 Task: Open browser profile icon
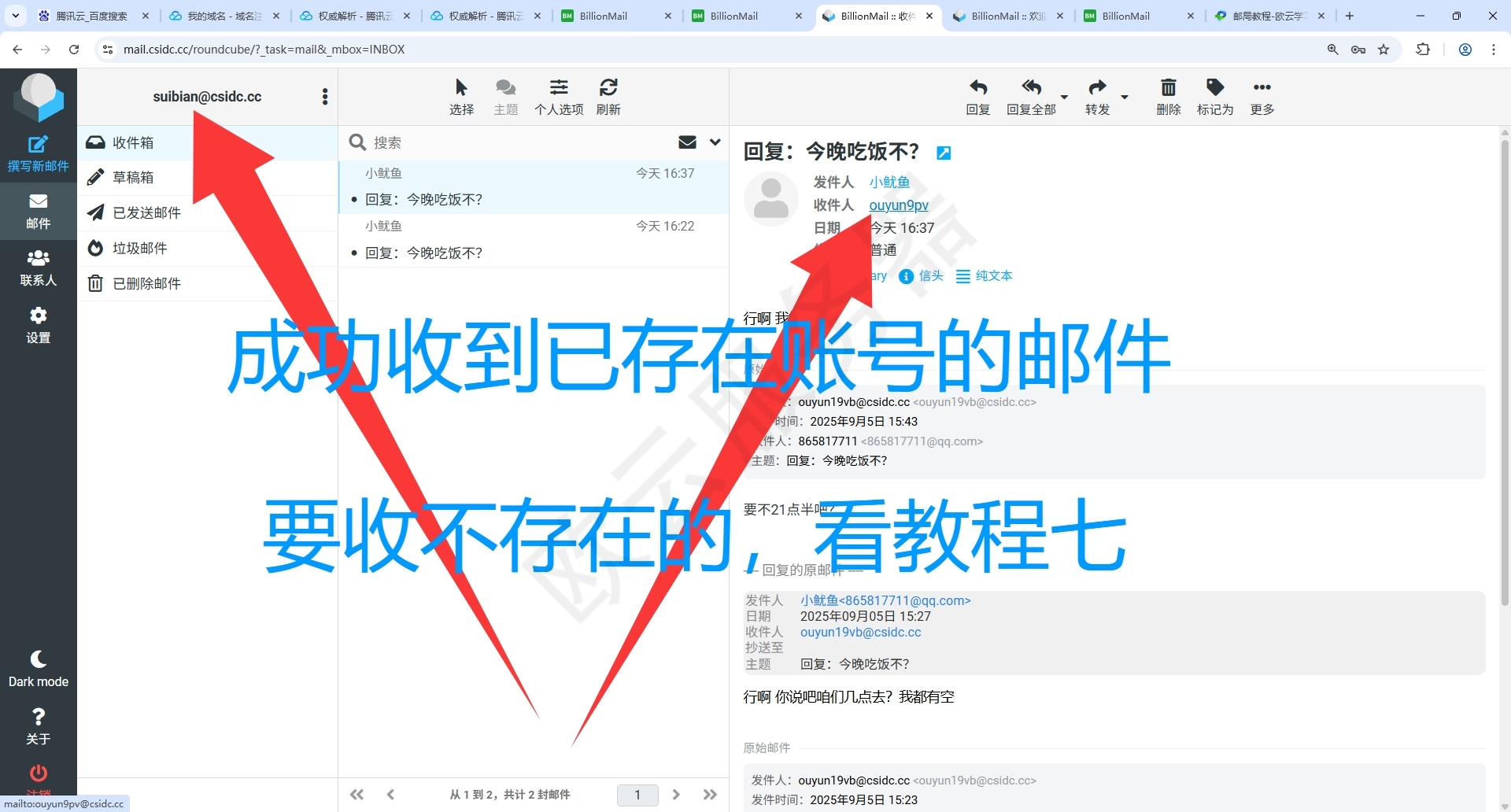click(x=1465, y=50)
